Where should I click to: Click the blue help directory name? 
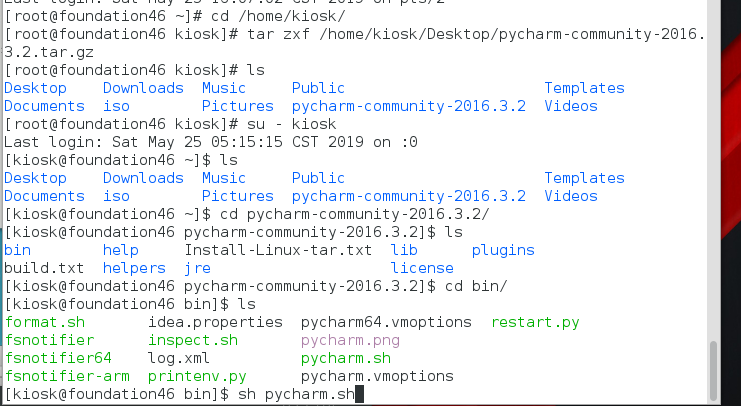click(x=121, y=250)
